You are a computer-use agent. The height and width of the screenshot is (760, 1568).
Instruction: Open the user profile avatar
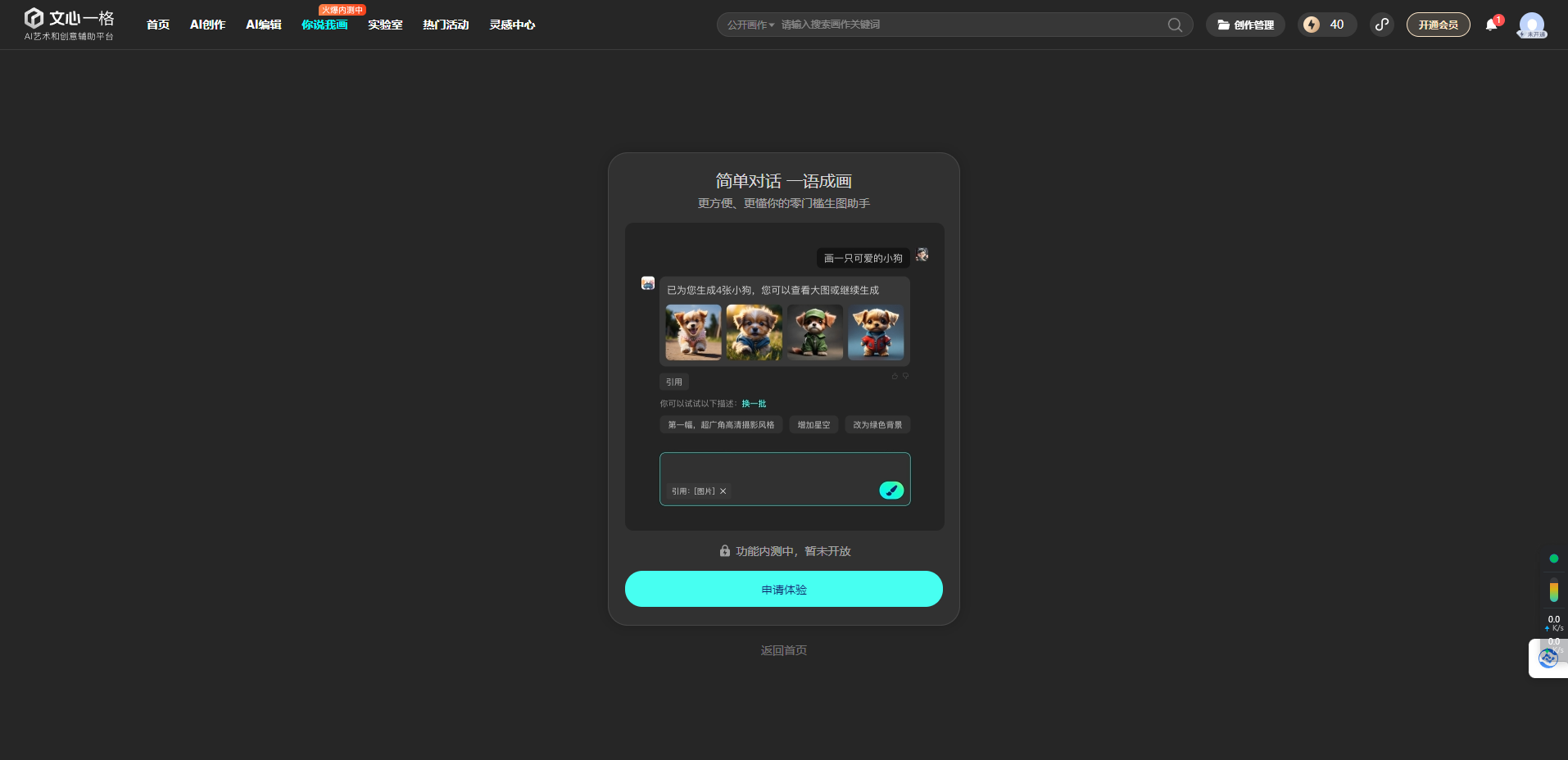pyautogui.click(x=1531, y=25)
